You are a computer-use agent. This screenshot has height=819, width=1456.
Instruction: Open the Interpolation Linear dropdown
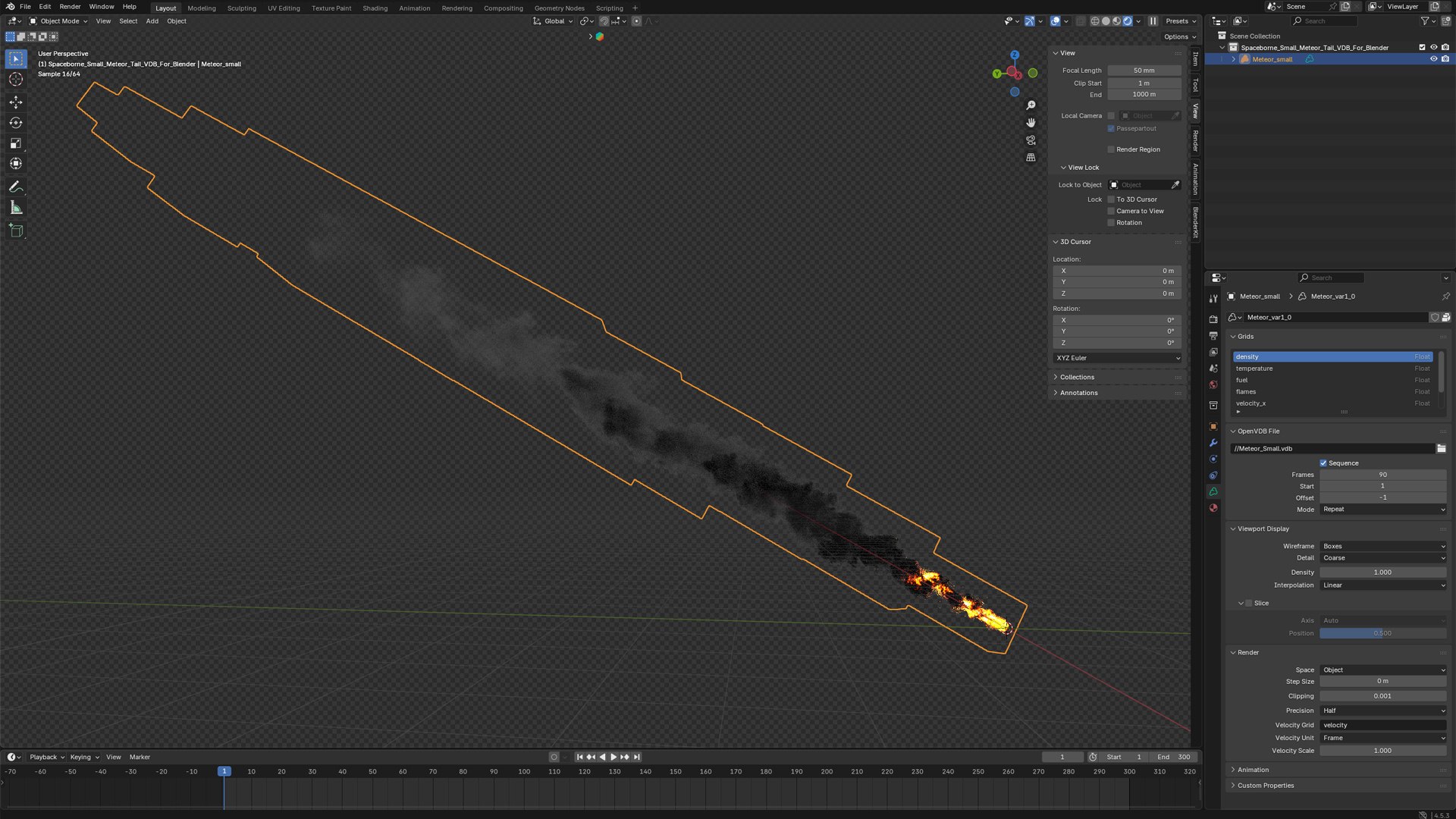point(1383,585)
